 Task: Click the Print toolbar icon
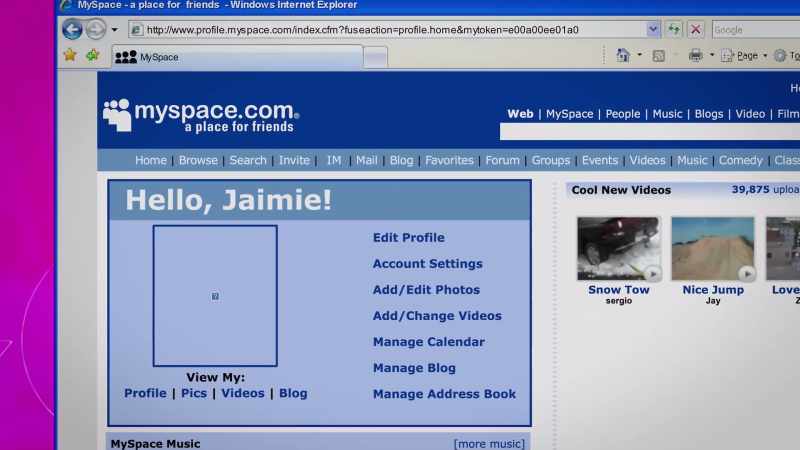click(695, 55)
